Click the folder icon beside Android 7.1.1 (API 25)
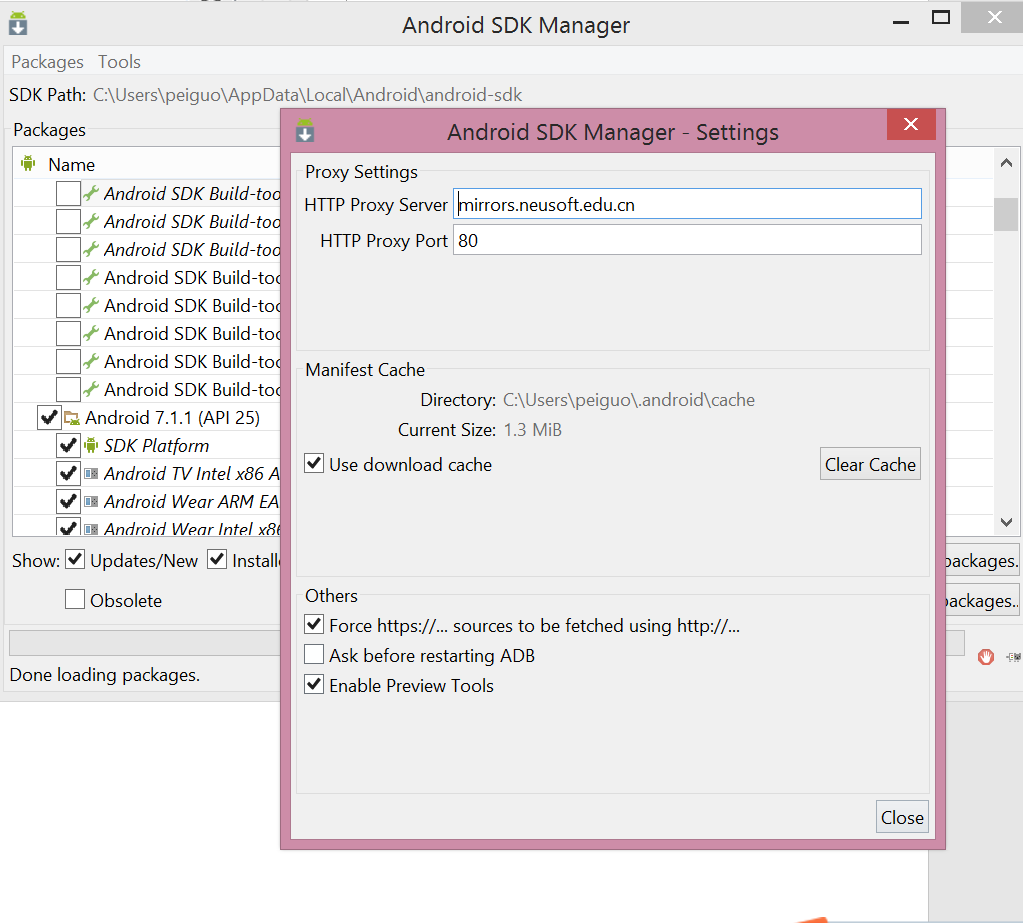Viewport: 1023px width, 923px height. pos(72,417)
